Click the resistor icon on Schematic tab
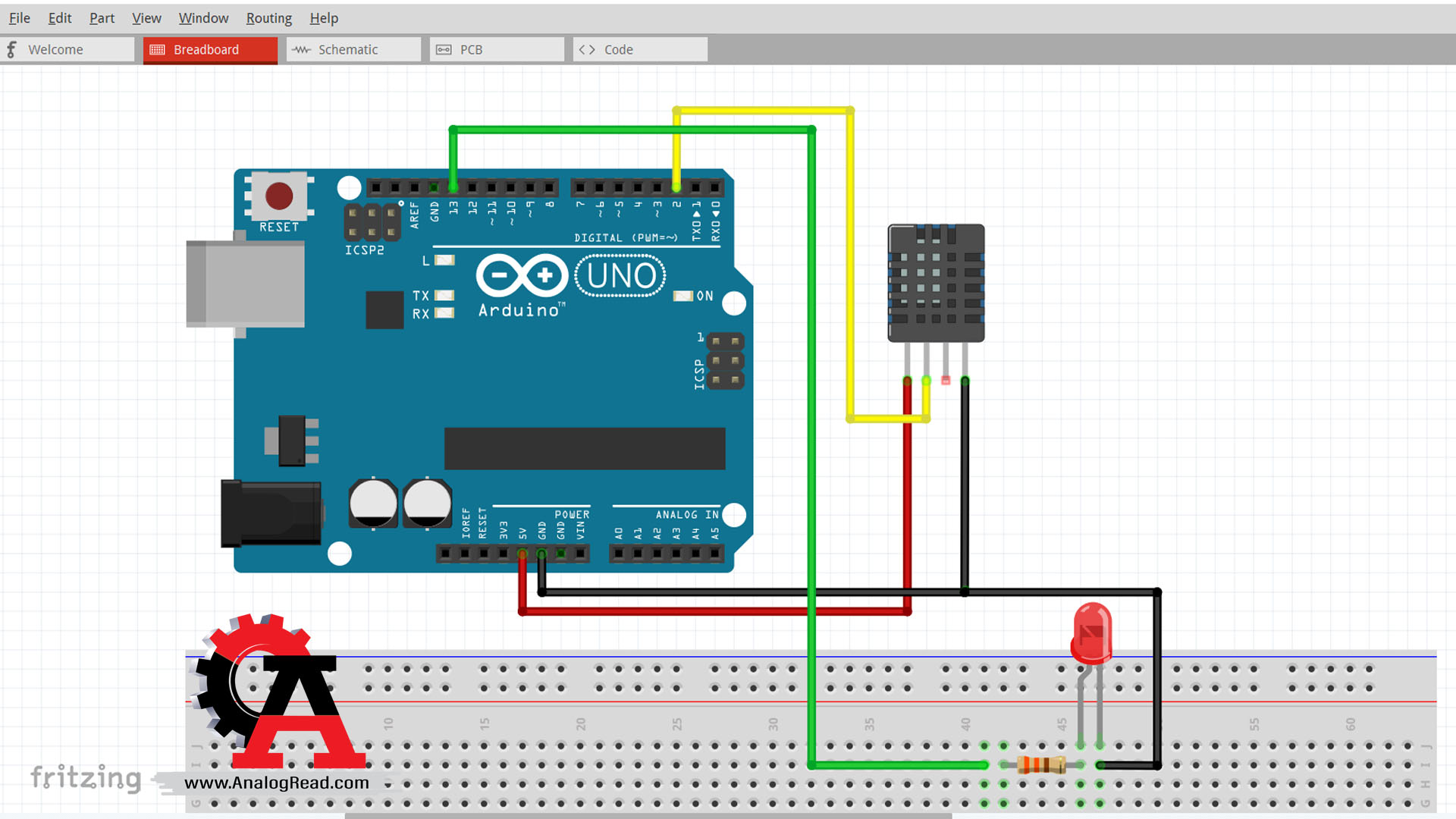 (301, 49)
